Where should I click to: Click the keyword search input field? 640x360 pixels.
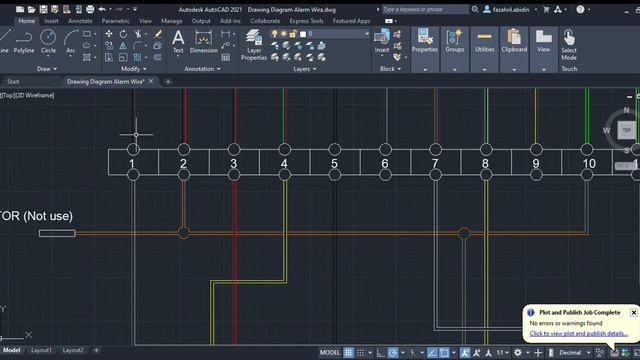(x=425, y=9)
